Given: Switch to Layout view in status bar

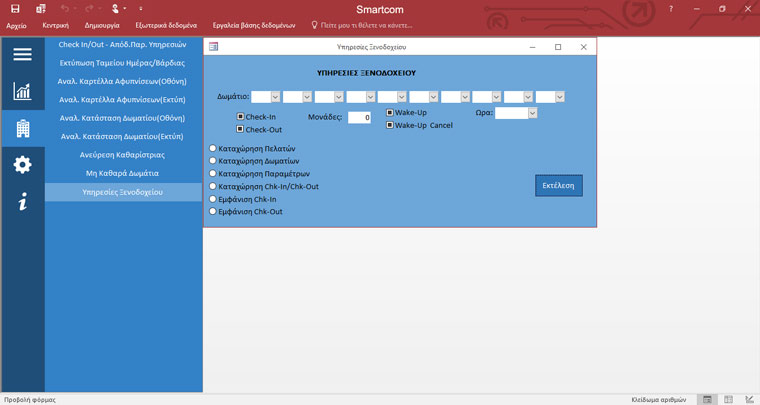Looking at the screenshot, I should 729,399.
